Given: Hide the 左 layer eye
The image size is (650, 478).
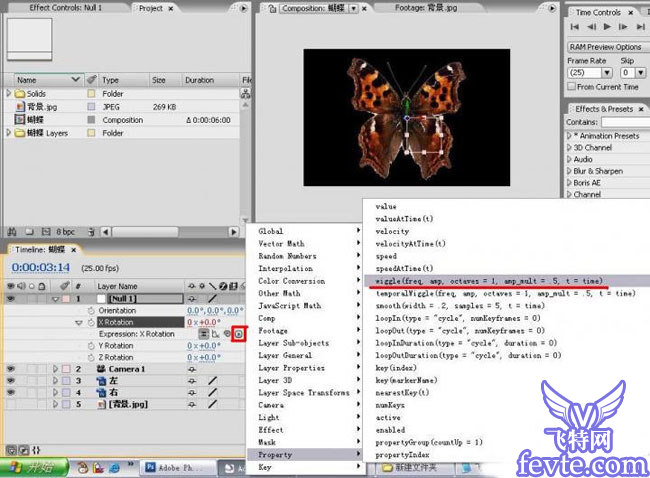Looking at the screenshot, I should click(11, 380).
